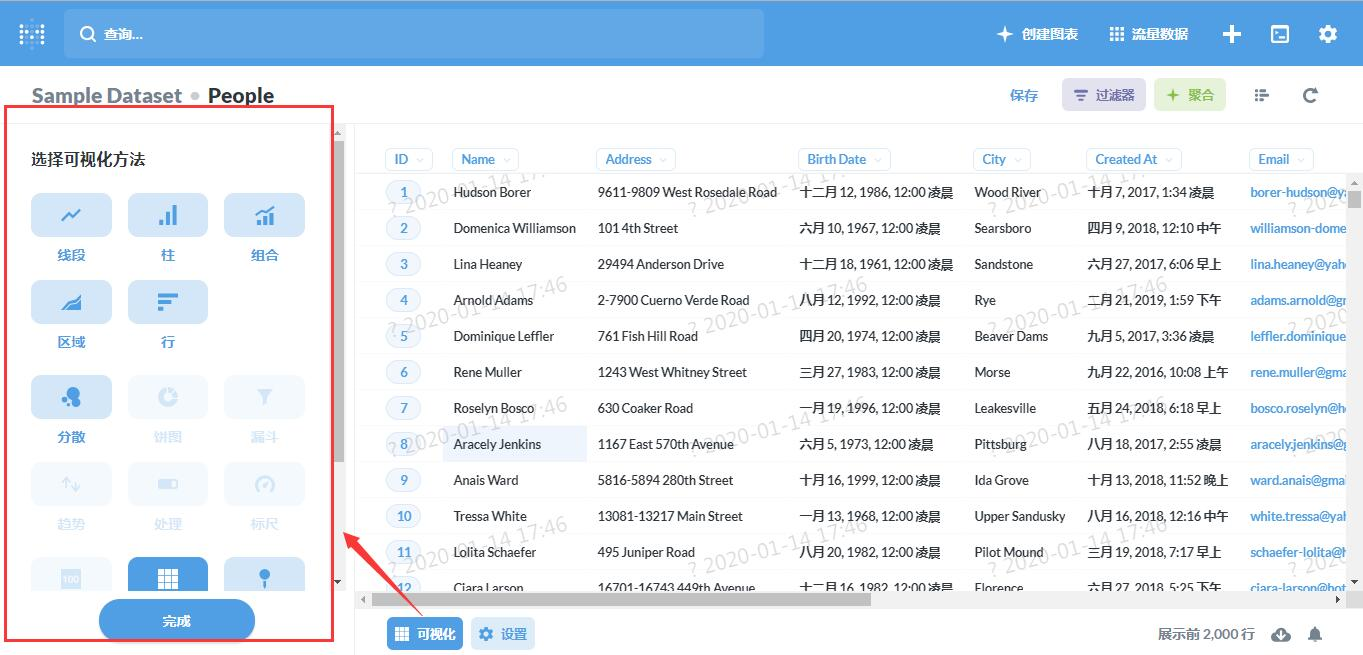Click the horizontal table scrollbar
The height and width of the screenshot is (655, 1363).
click(x=622, y=599)
